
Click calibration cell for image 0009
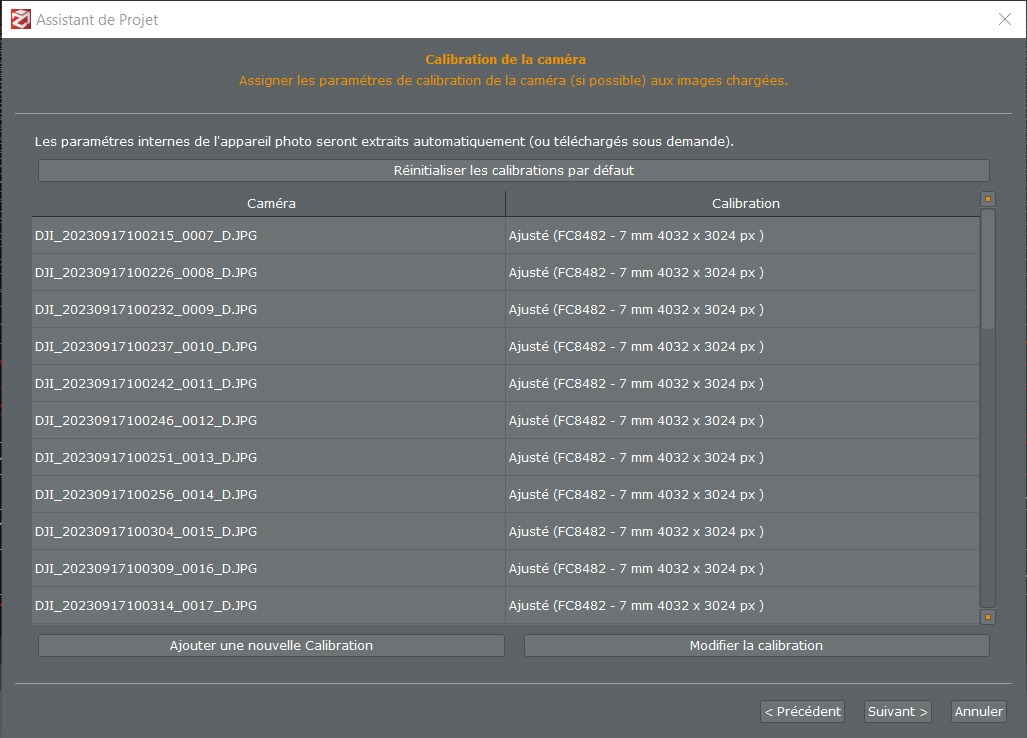coord(743,310)
